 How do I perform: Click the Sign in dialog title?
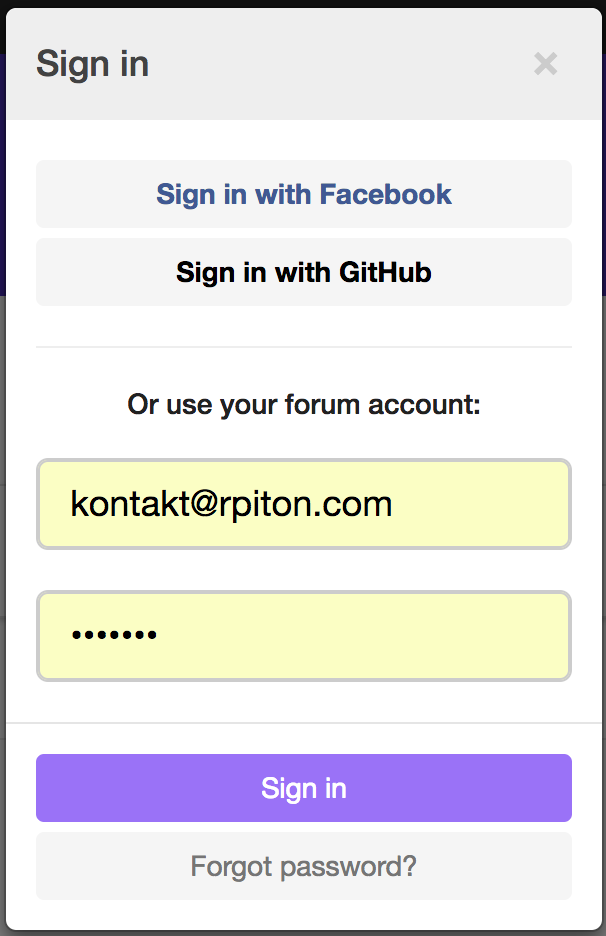pos(92,64)
